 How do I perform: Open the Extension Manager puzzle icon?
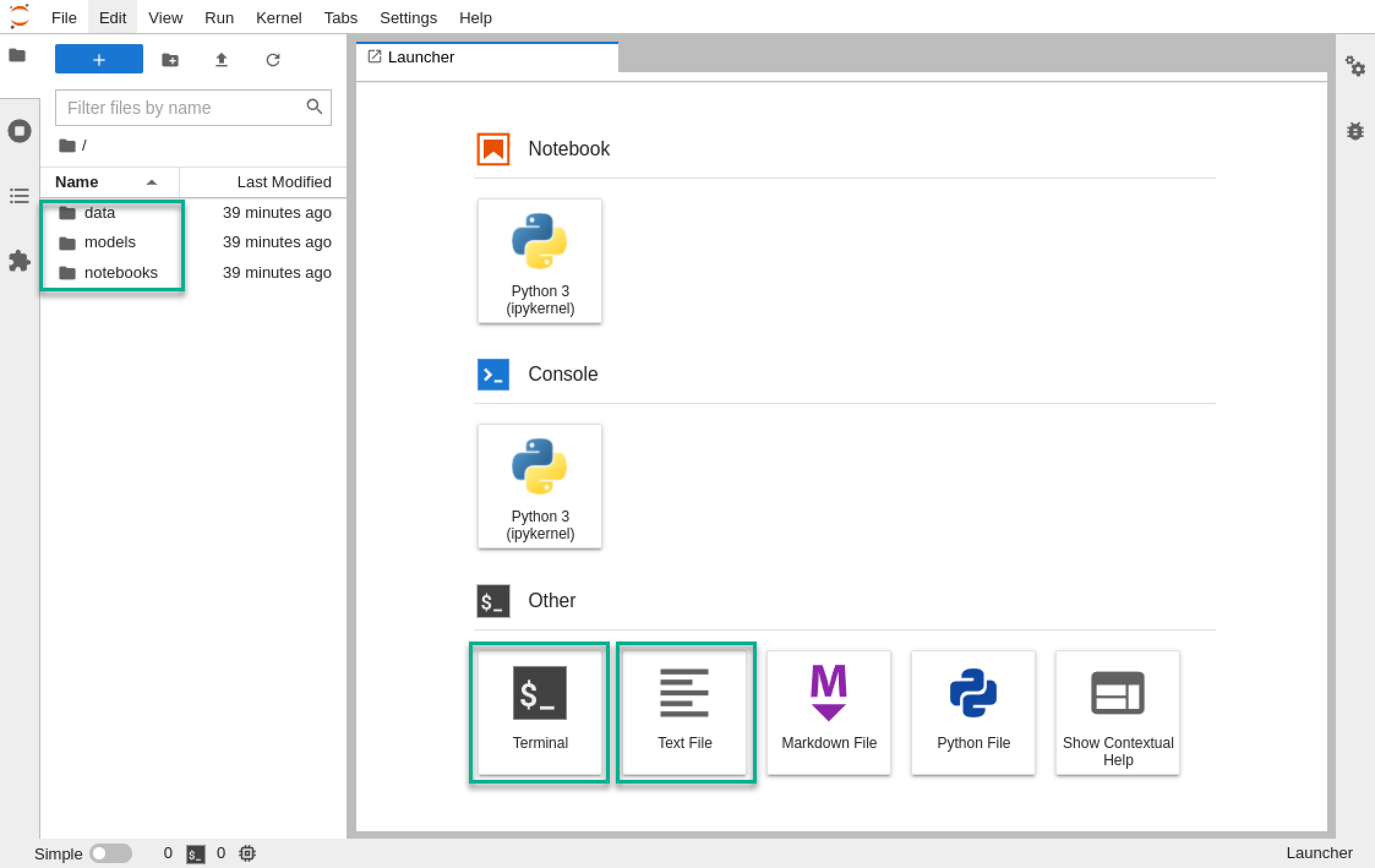[20, 261]
